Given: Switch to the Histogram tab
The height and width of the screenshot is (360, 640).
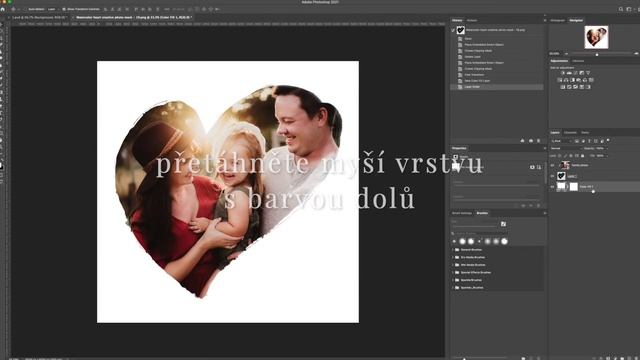Looking at the screenshot, I should (x=557, y=20).
